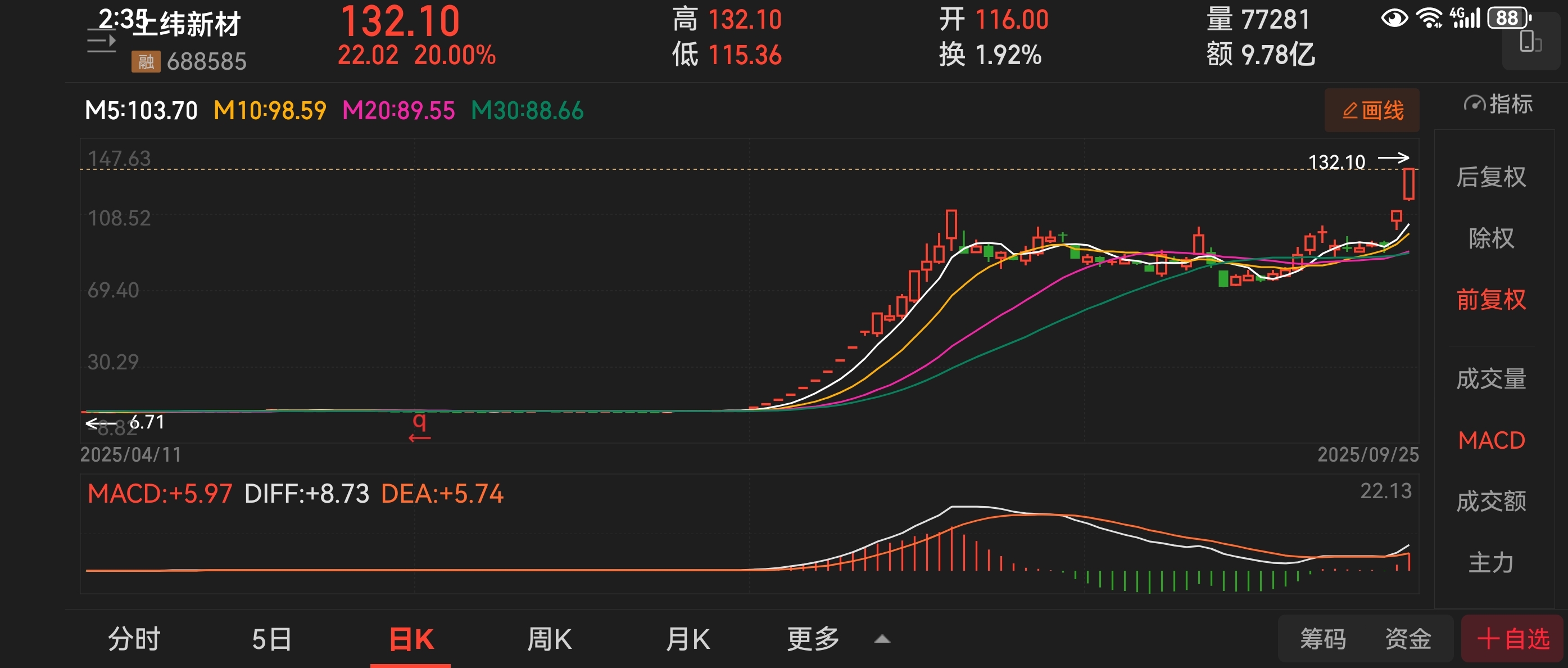This screenshot has width=1568, height=668.
Task: Switch to 周K weekly chart tab
Action: tap(549, 639)
